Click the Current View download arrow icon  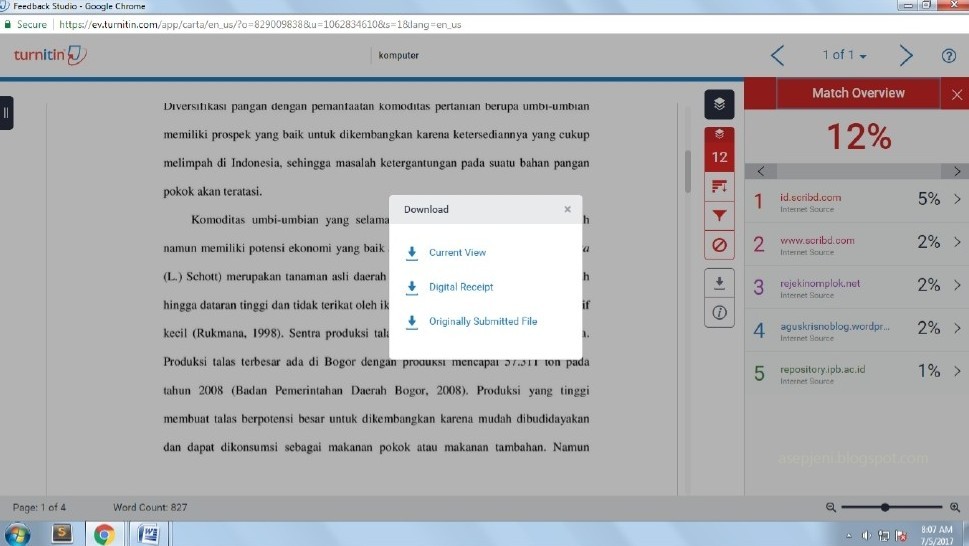click(412, 253)
